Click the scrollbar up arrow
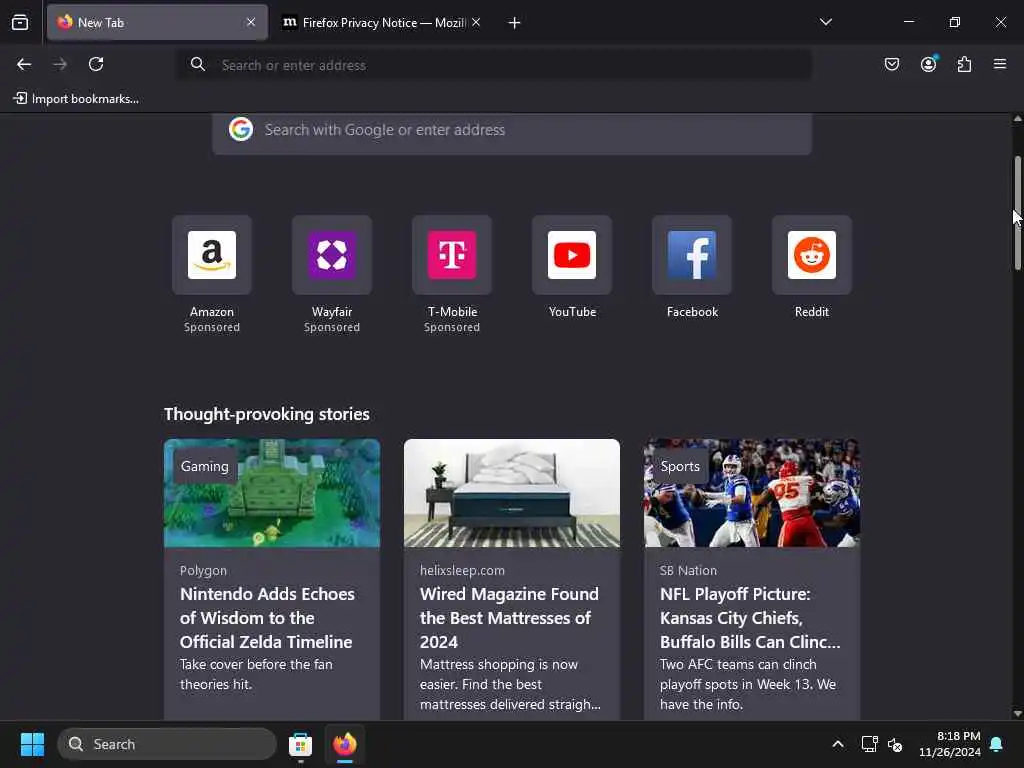Image resolution: width=1024 pixels, height=768 pixels. [x=1017, y=119]
